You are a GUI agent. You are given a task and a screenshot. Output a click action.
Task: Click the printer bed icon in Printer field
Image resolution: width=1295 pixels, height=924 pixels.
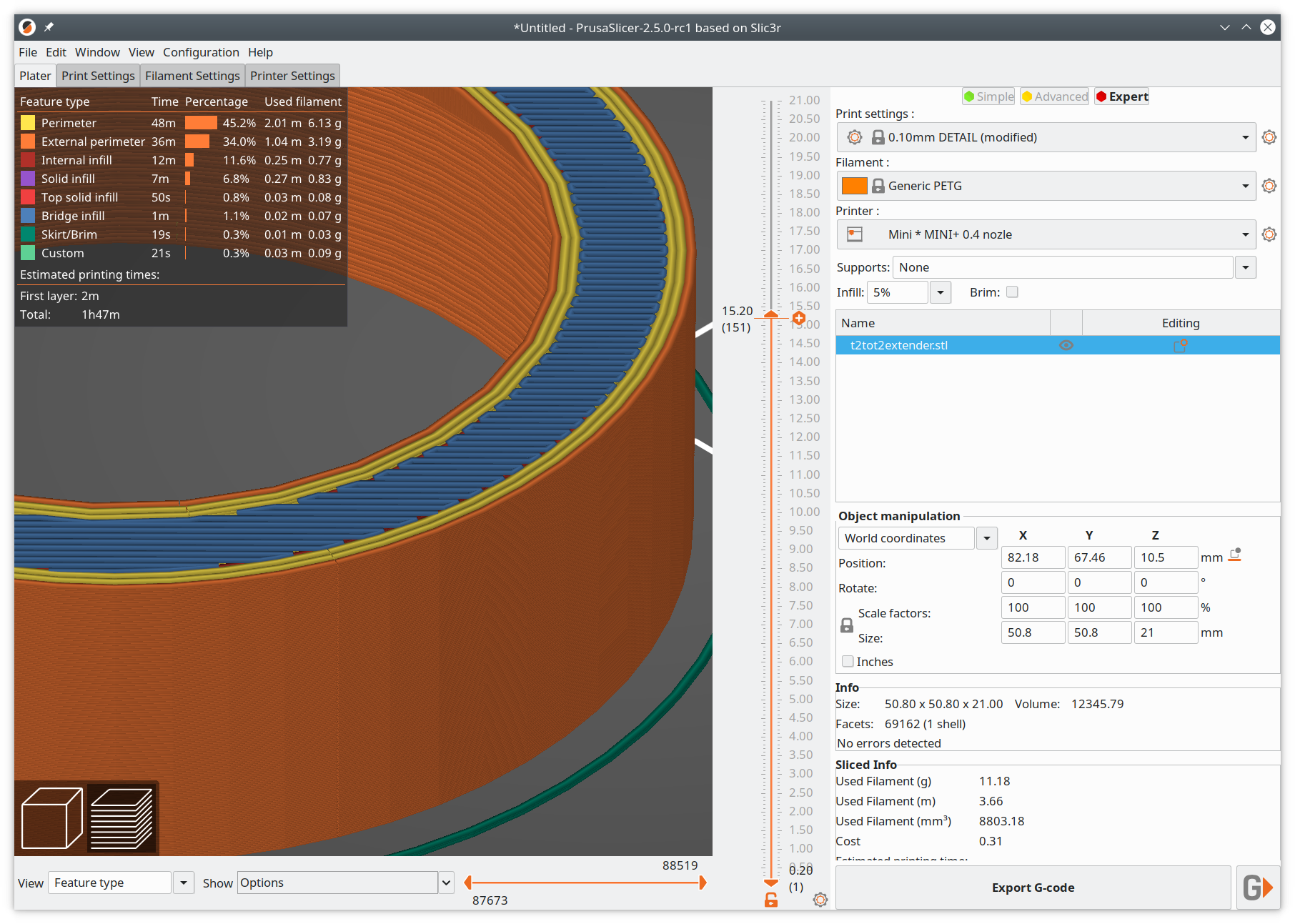pyautogui.click(x=855, y=234)
